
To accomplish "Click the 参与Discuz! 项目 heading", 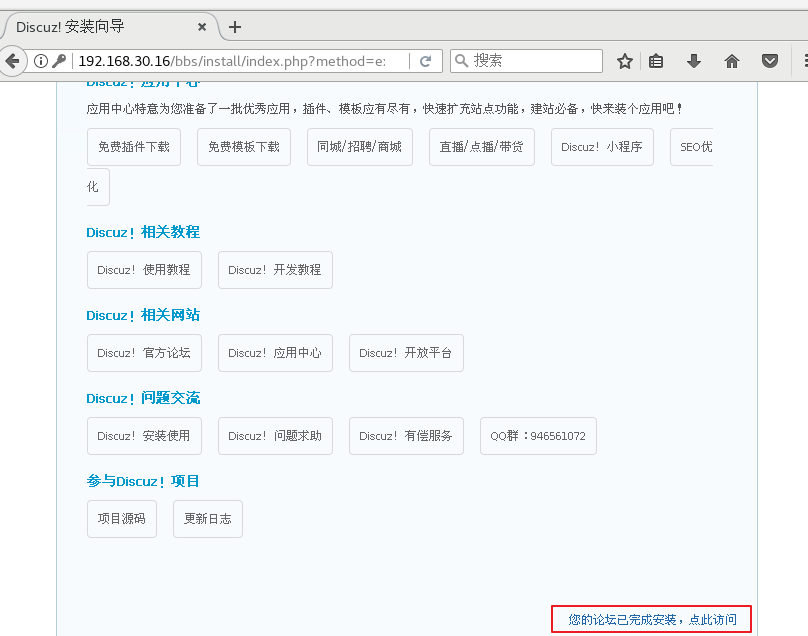I will coord(143,481).
